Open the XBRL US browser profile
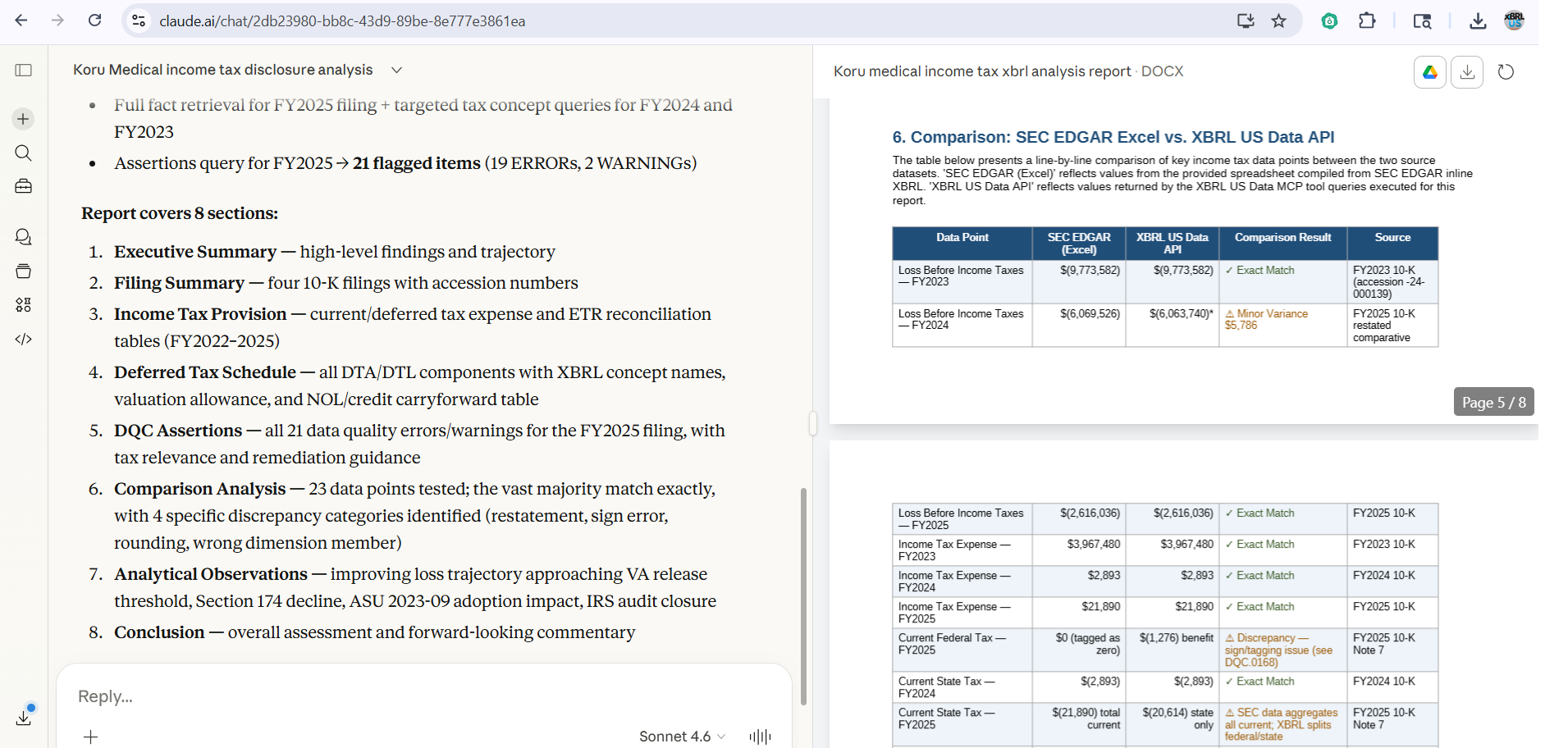The width and height of the screenshot is (1568, 748). (x=1514, y=21)
